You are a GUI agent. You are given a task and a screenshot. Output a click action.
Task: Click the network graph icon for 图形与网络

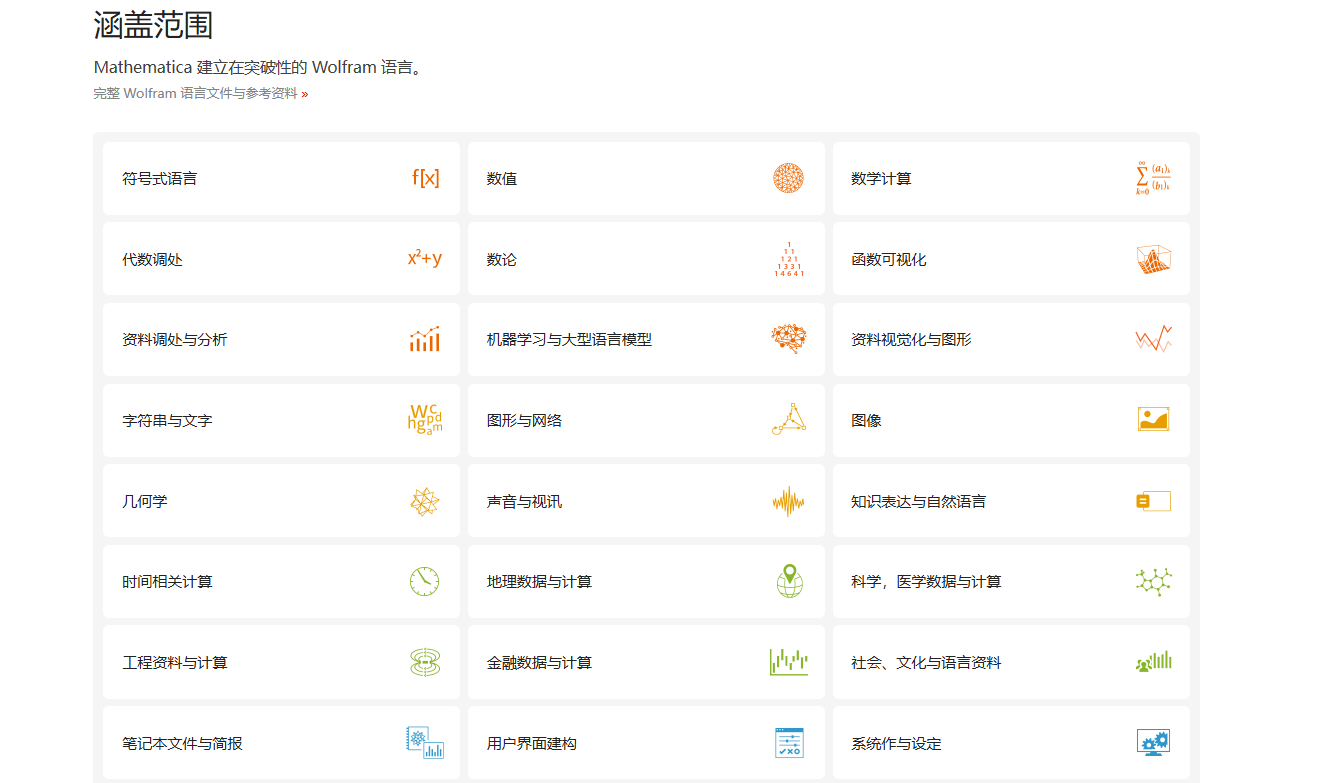click(789, 419)
